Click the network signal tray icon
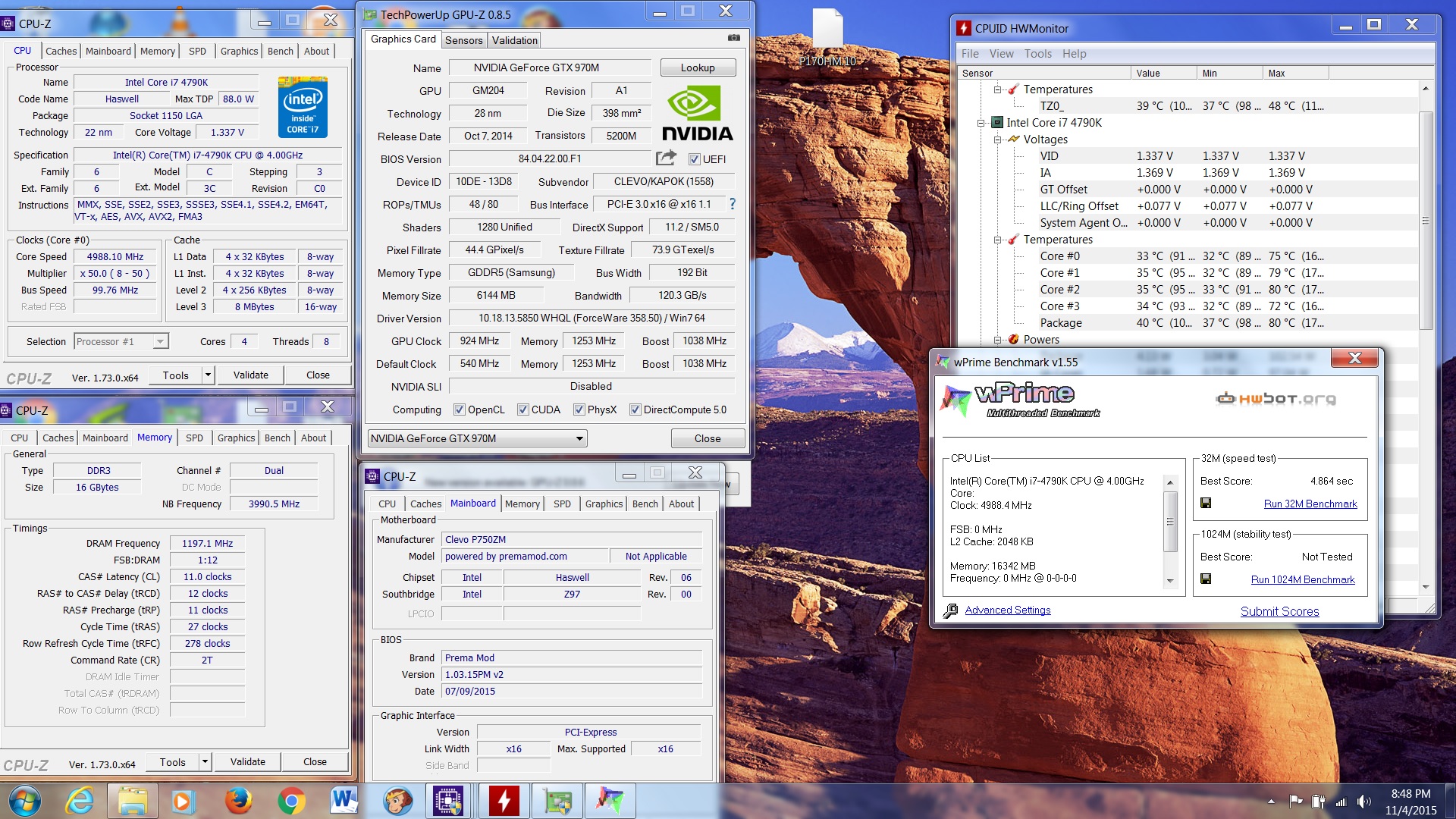This screenshot has height=819, width=1456. coord(1341,802)
